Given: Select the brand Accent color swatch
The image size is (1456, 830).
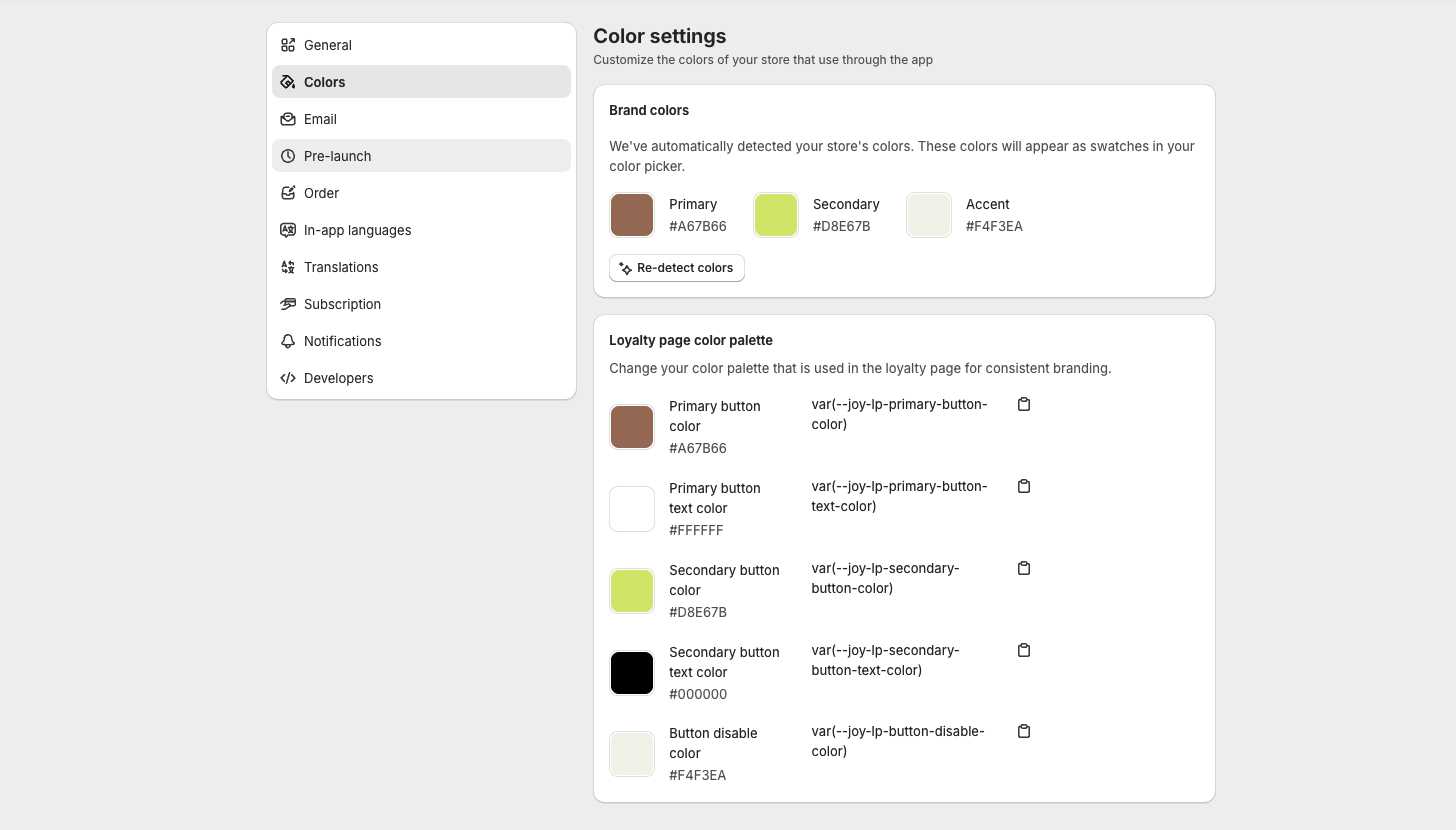Looking at the screenshot, I should (x=928, y=215).
